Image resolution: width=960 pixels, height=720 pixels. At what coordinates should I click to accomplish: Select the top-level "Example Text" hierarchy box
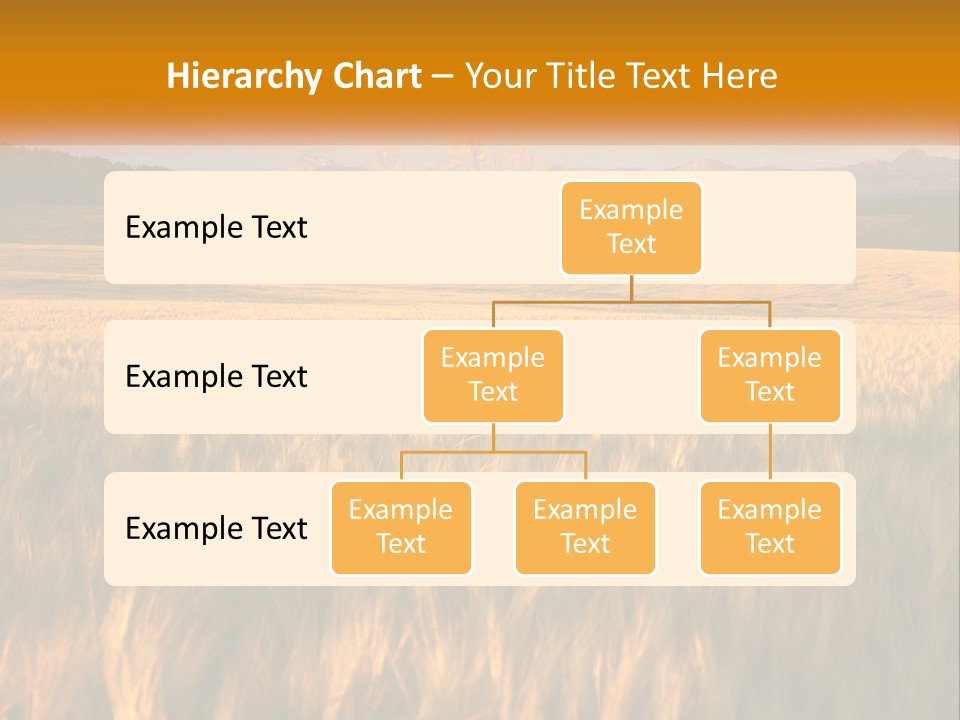point(631,227)
